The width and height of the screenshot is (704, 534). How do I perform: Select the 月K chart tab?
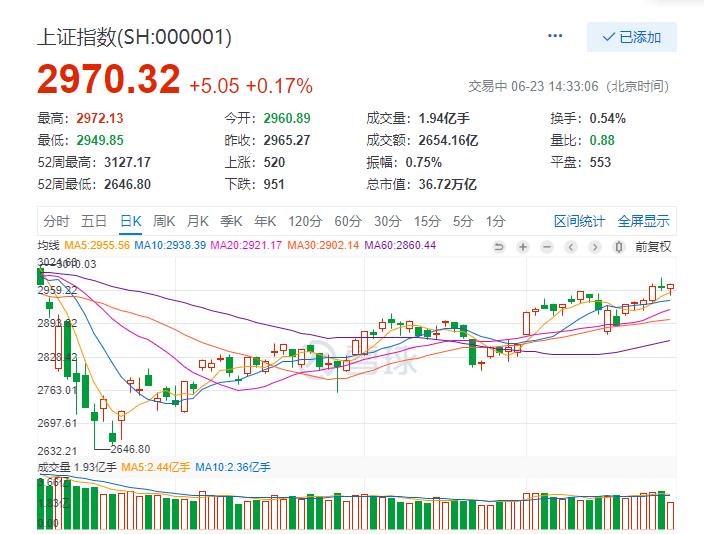[198, 221]
